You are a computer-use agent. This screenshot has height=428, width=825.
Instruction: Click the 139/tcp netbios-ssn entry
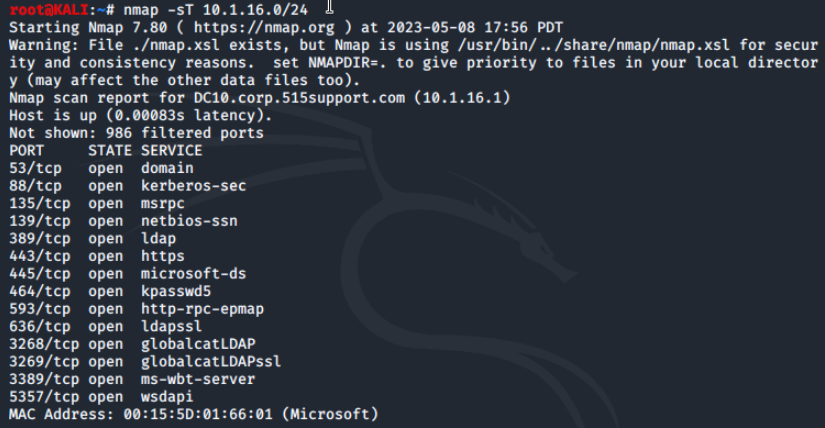point(123,221)
